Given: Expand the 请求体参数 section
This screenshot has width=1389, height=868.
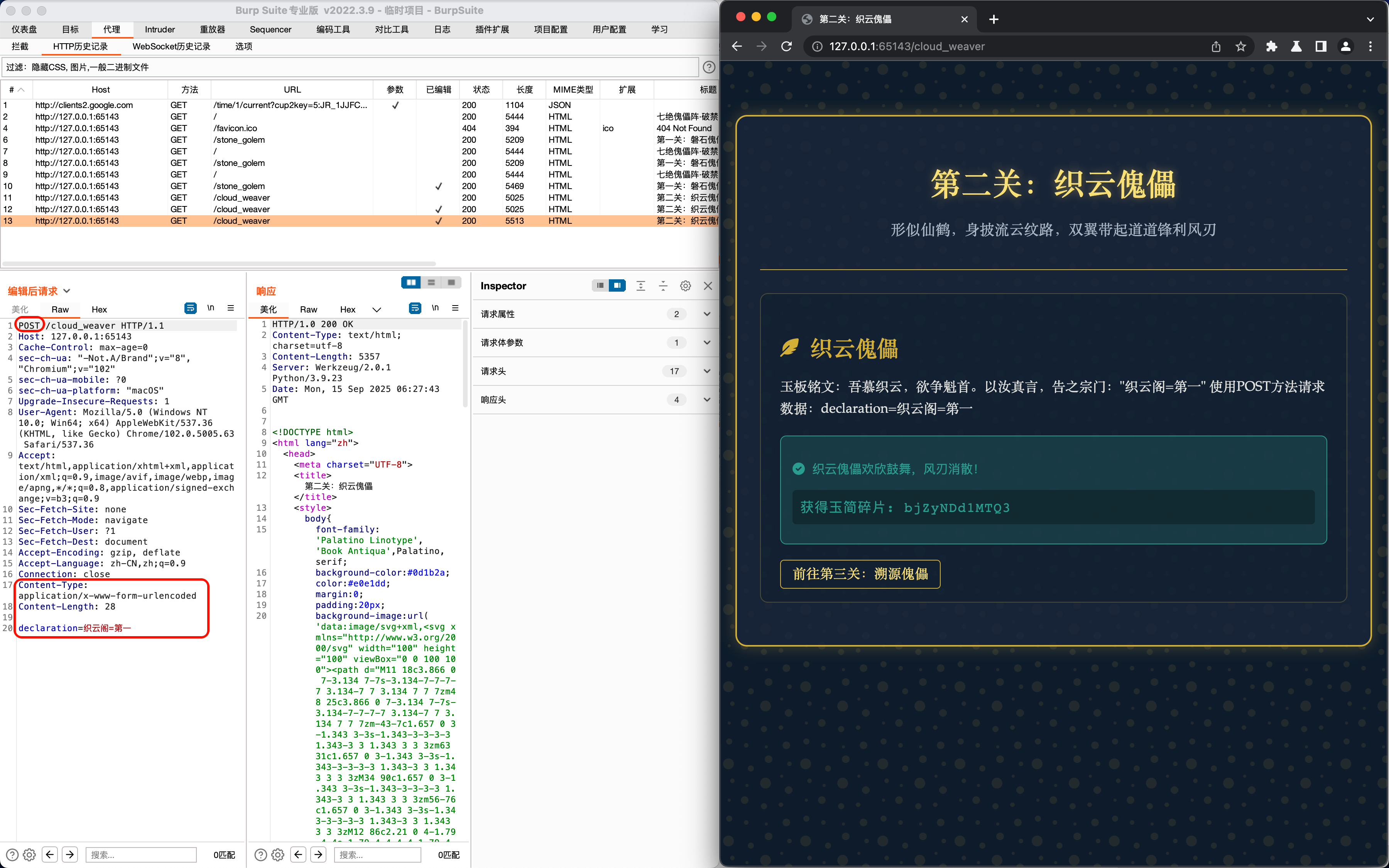Looking at the screenshot, I should click(706, 343).
